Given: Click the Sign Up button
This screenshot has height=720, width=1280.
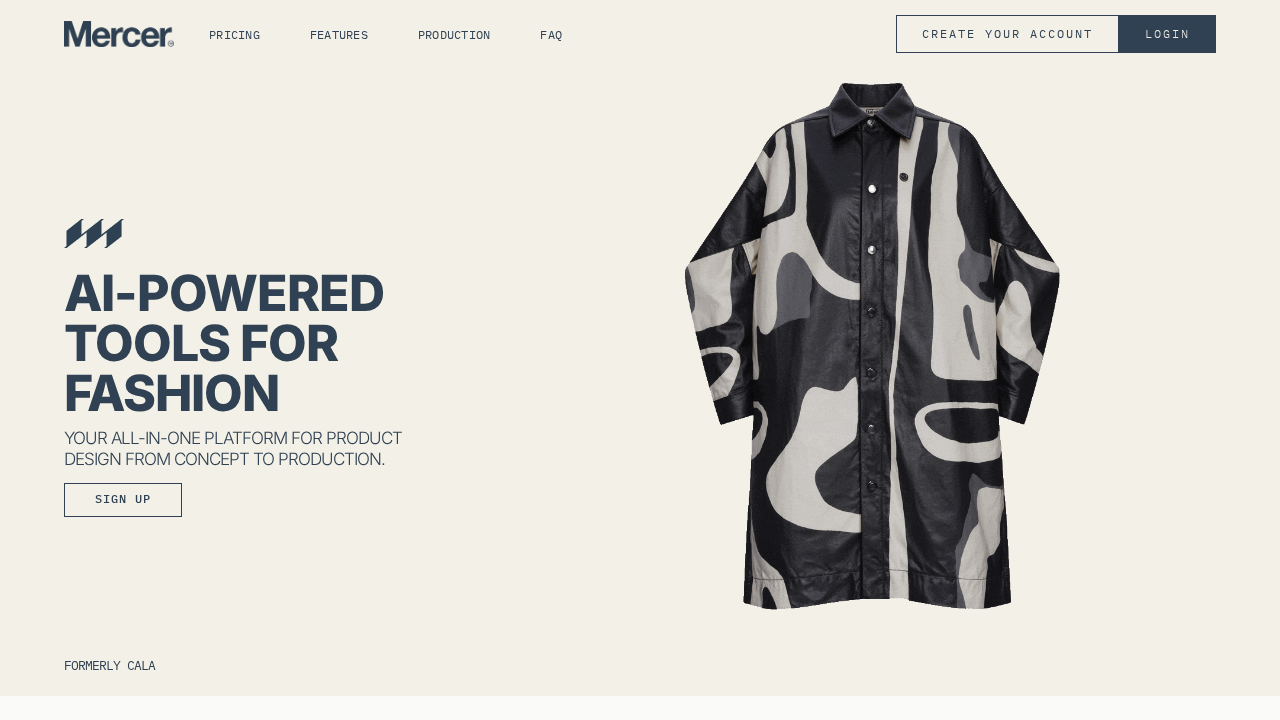Looking at the screenshot, I should click(123, 500).
